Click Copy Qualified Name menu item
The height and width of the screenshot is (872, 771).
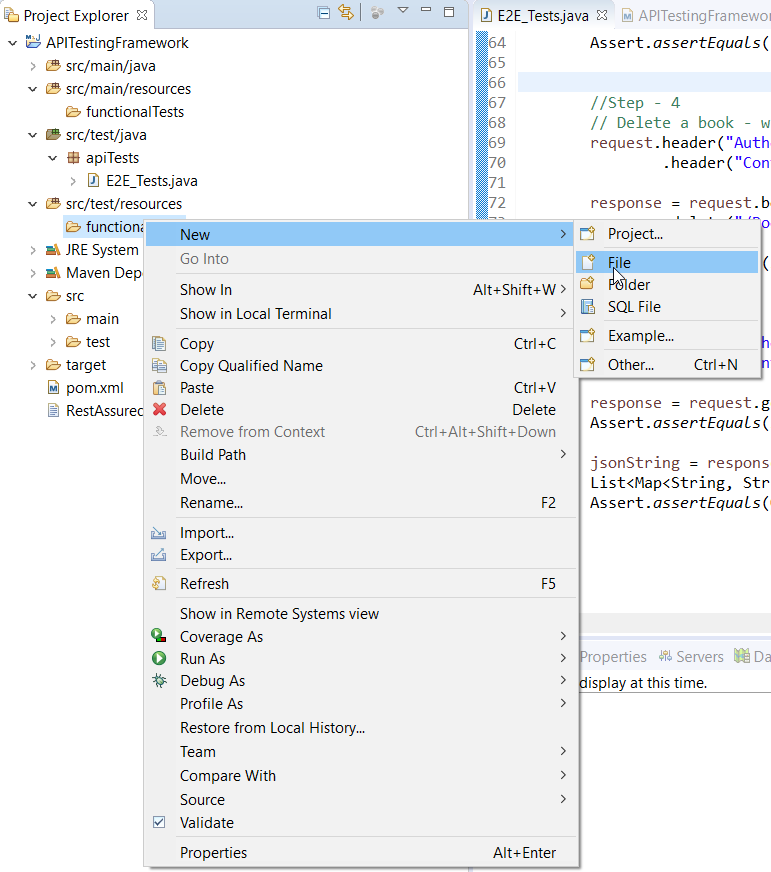[360, 366]
